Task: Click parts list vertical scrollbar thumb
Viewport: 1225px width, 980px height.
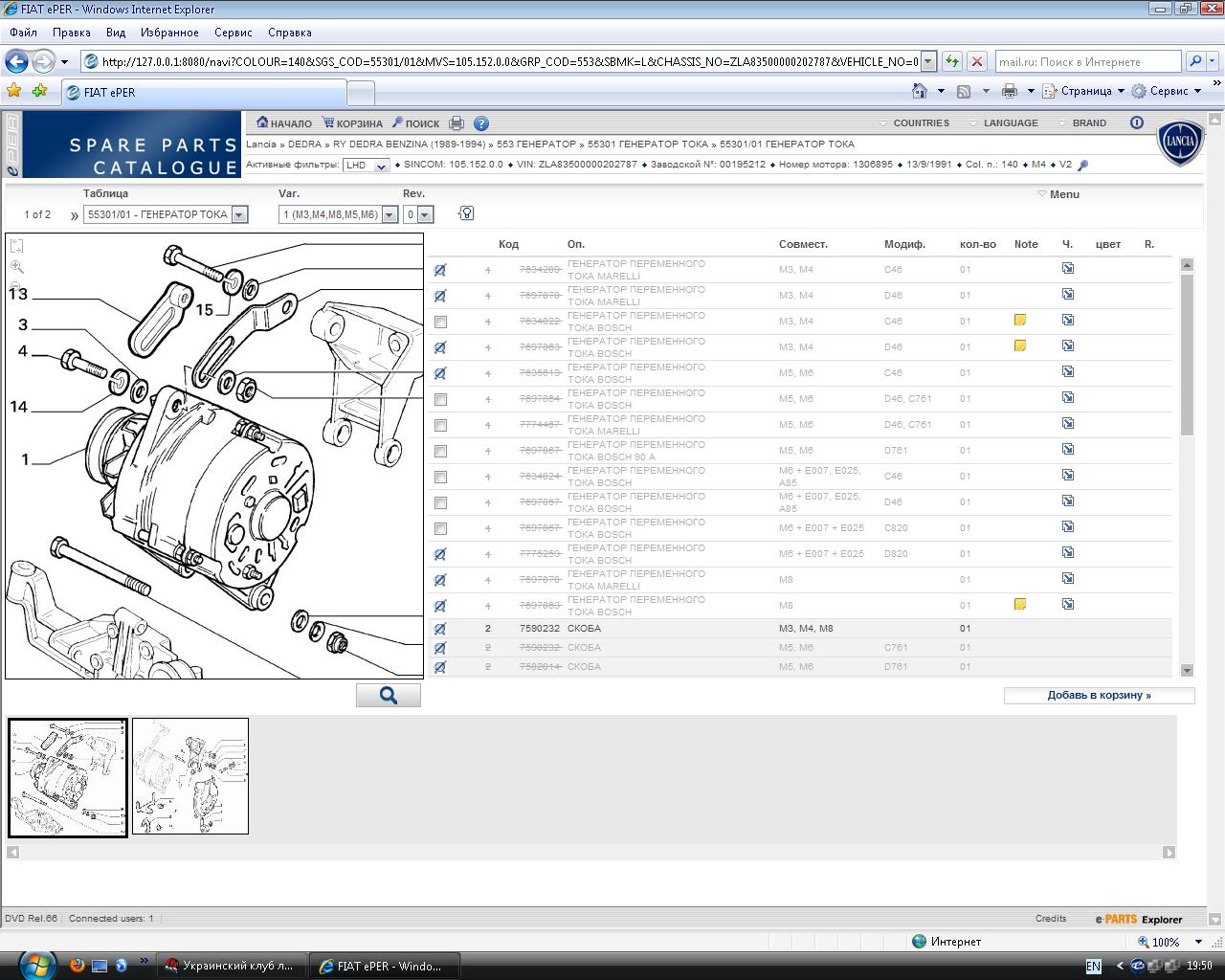Action: point(1187,354)
